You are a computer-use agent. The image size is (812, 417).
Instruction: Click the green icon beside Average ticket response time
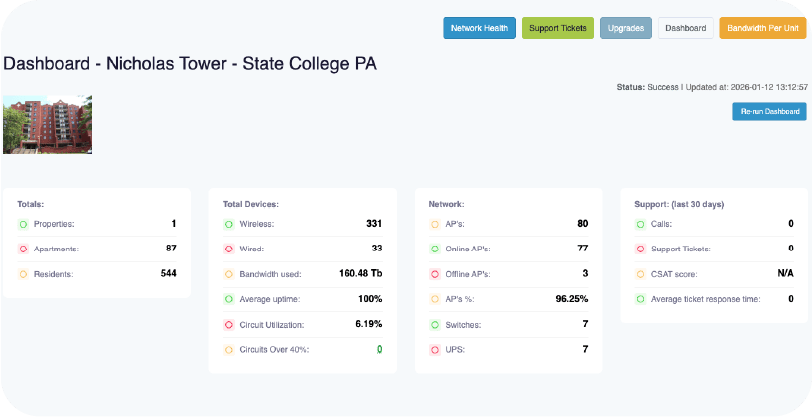641,298
